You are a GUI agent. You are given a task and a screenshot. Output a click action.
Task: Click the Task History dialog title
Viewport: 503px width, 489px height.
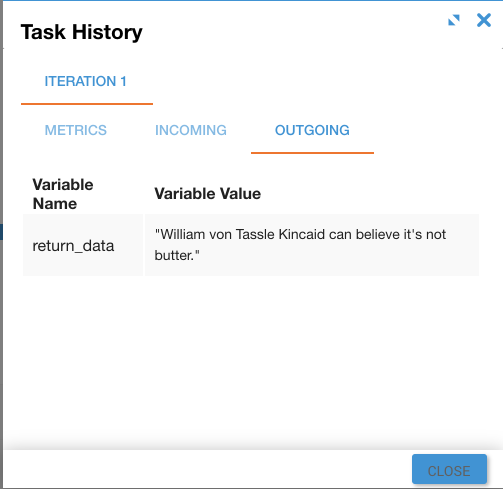82,32
